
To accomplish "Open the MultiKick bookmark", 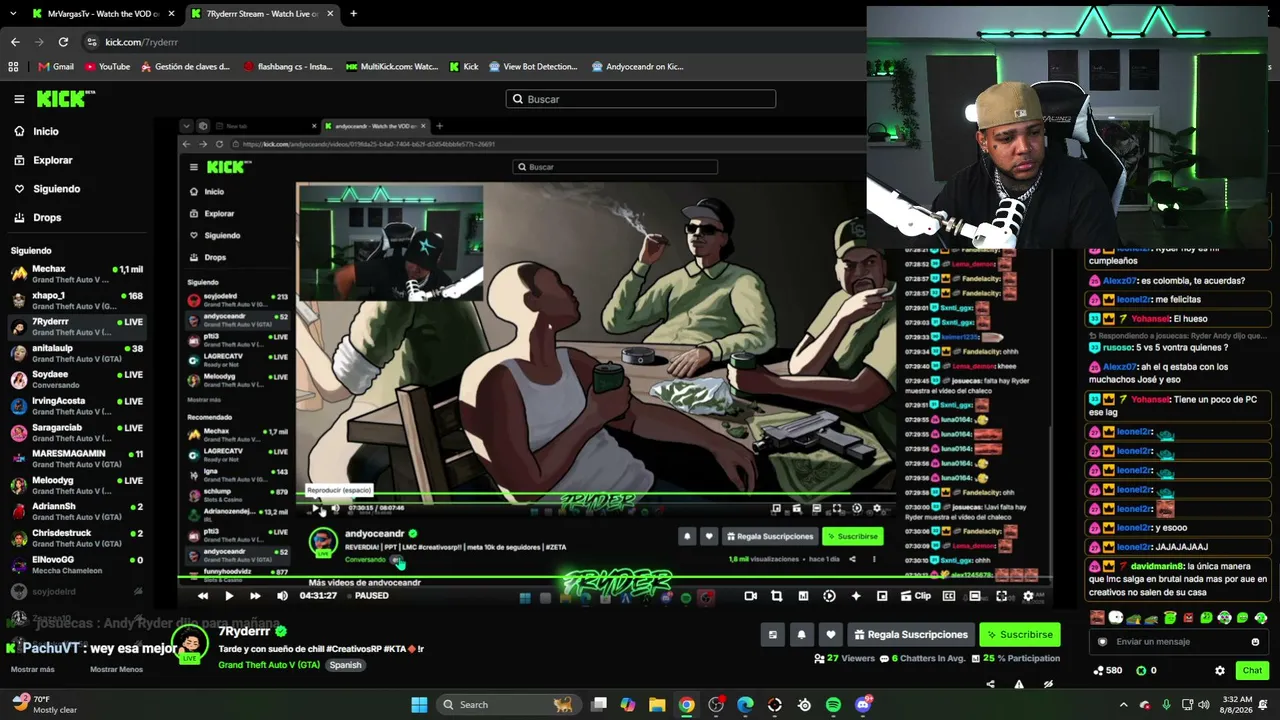I will click(392, 67).
